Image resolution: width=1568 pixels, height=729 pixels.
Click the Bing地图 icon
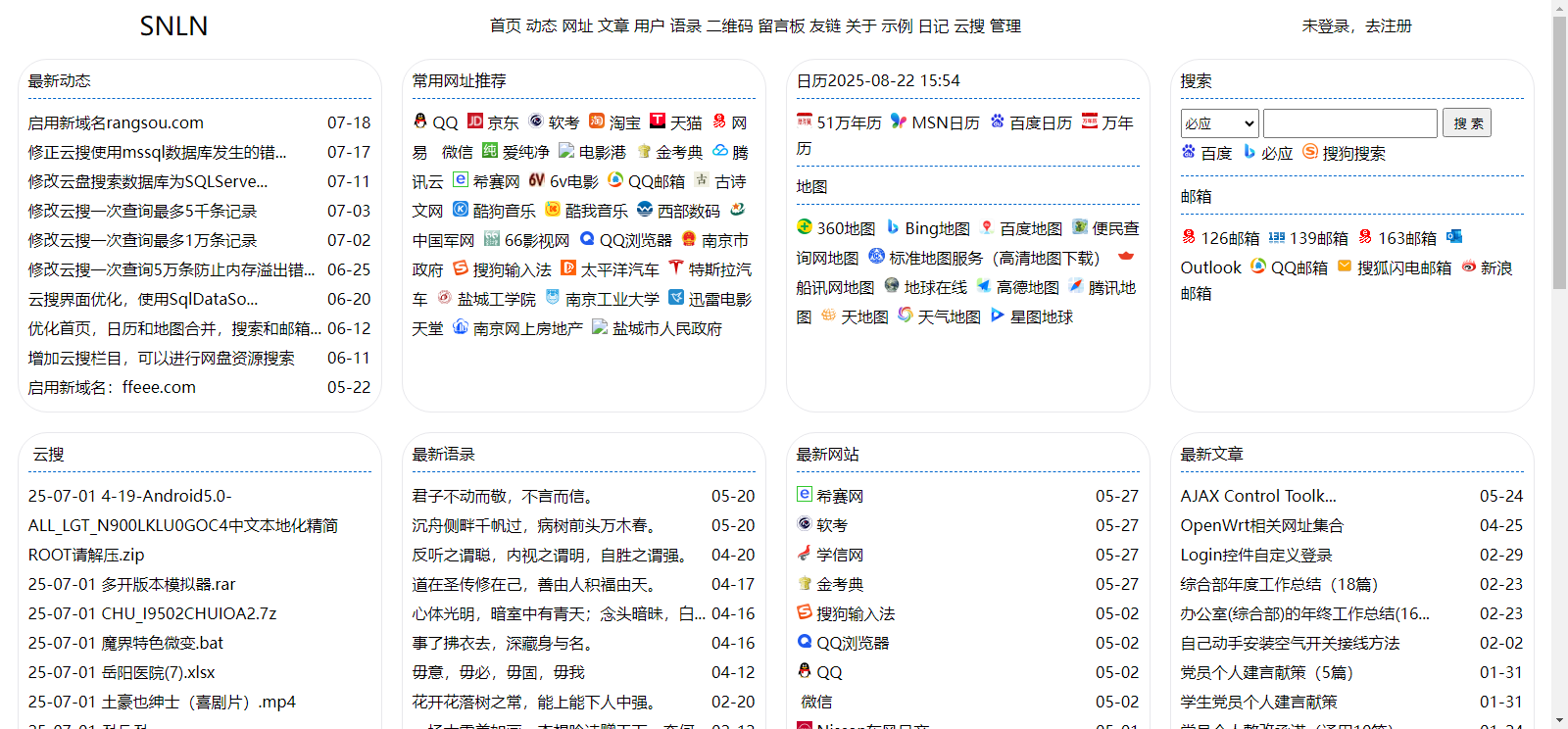point(893,227)
